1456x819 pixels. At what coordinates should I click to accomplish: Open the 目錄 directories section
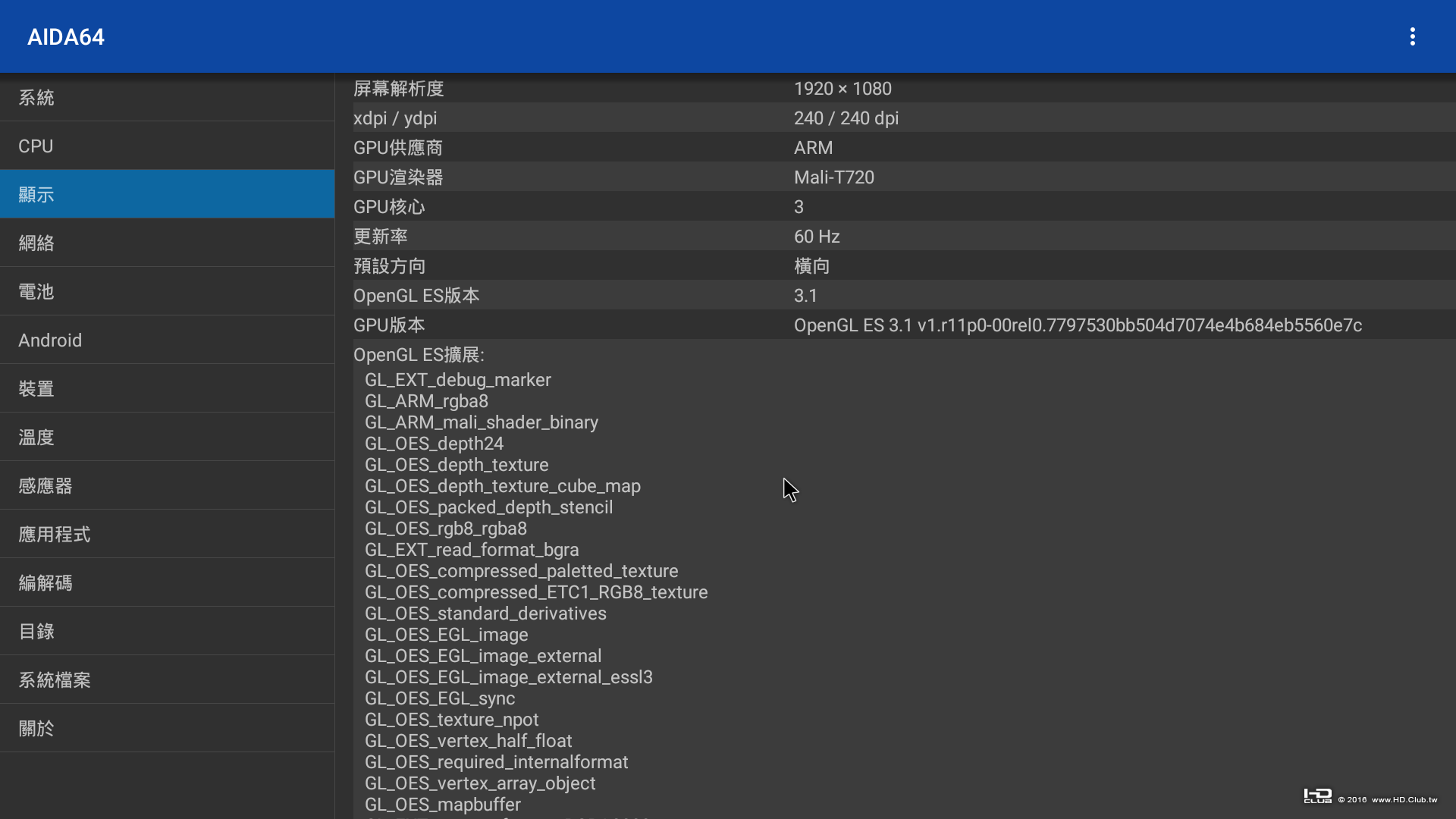[167, 631]
